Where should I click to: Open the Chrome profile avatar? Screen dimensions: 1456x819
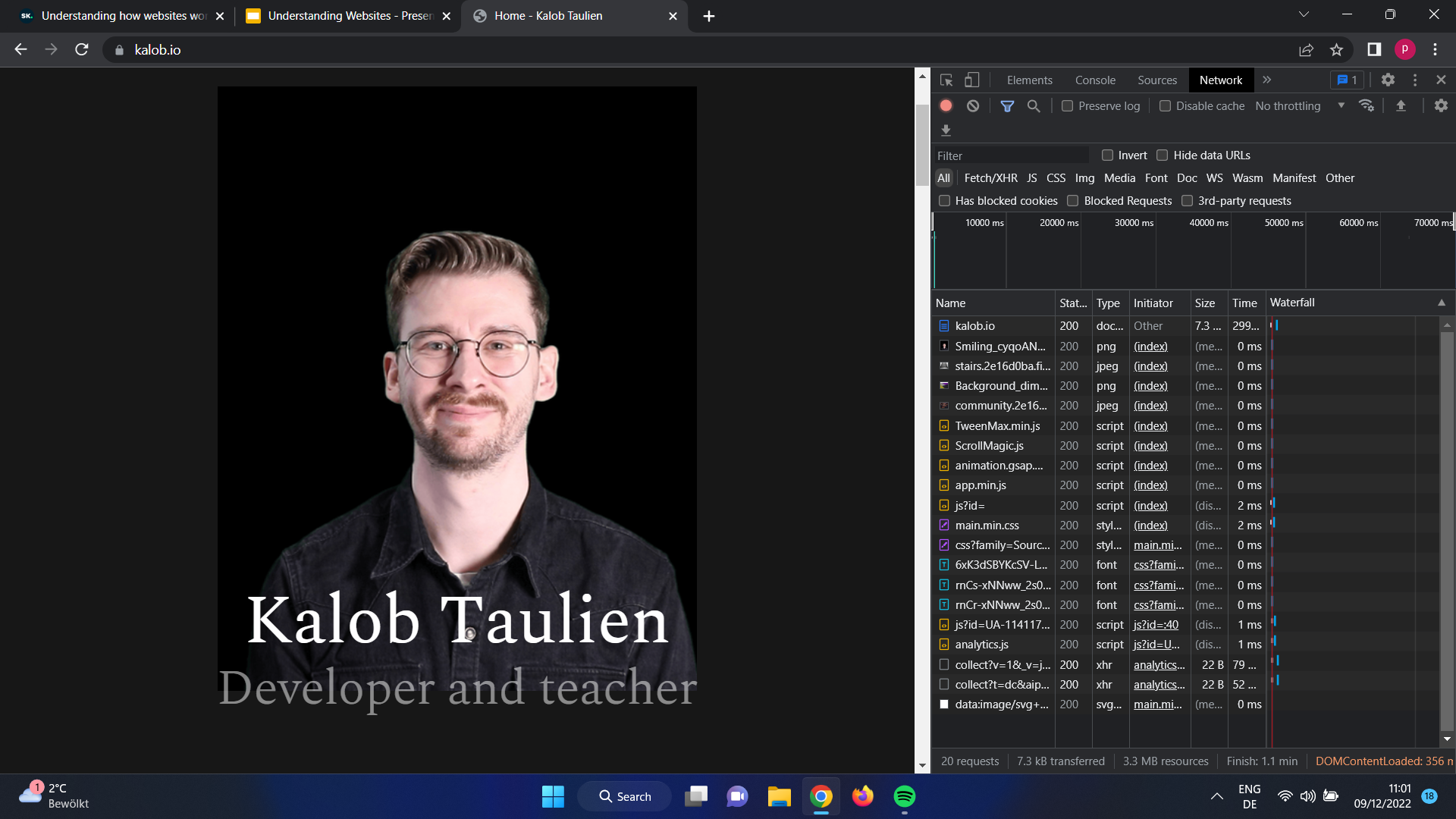(x=1404, y=49)
